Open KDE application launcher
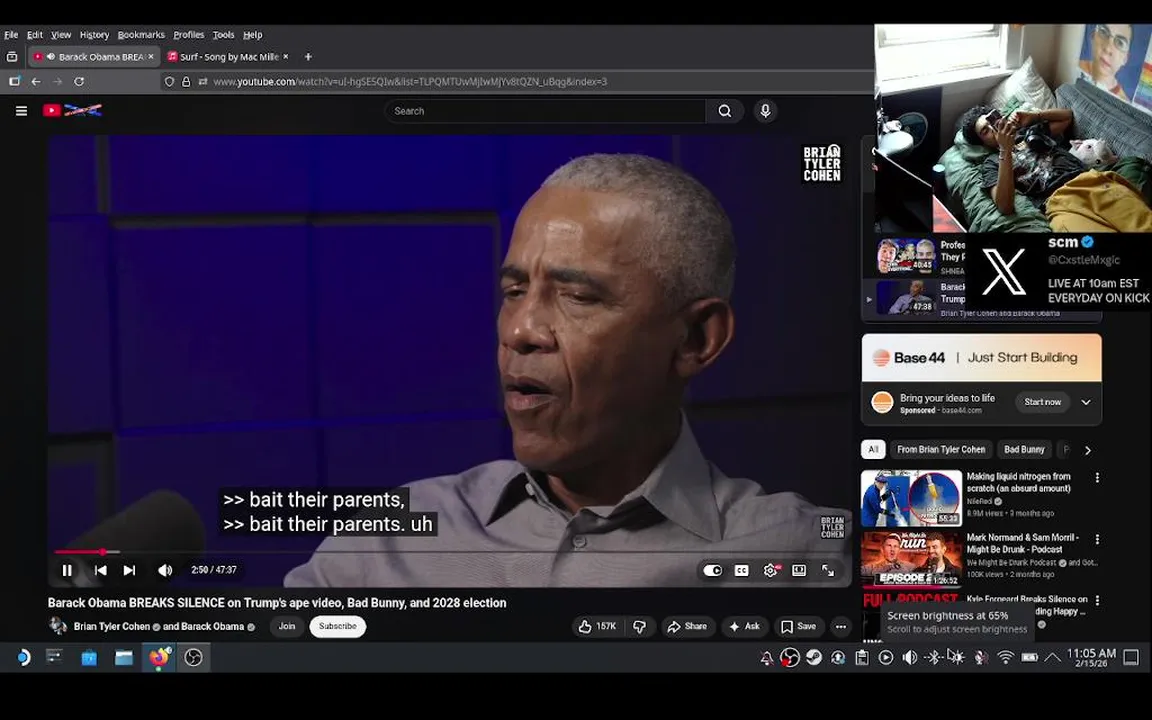1152x720 pixels. (23, 657)
